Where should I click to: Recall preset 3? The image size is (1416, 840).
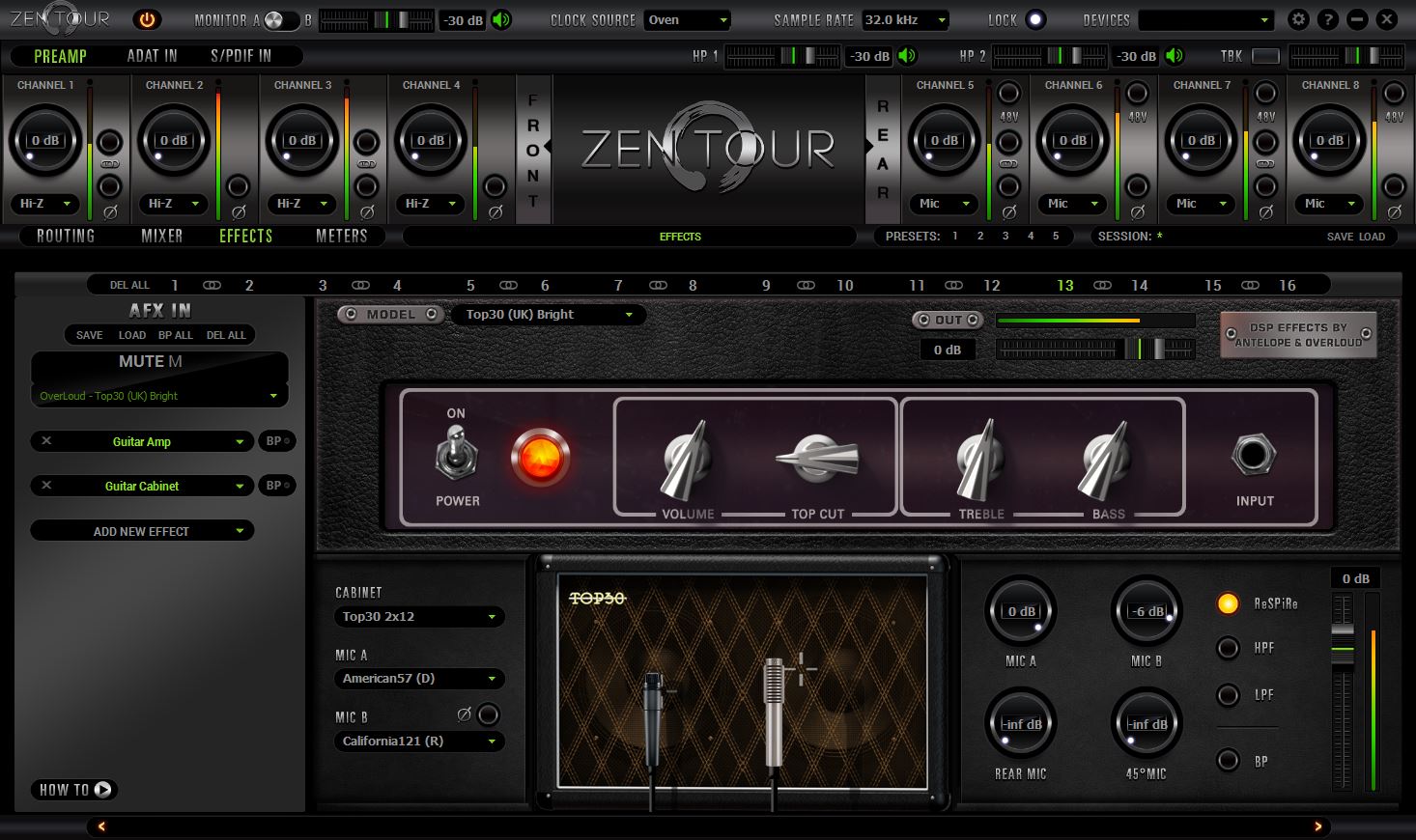(x=1005, y=236)
